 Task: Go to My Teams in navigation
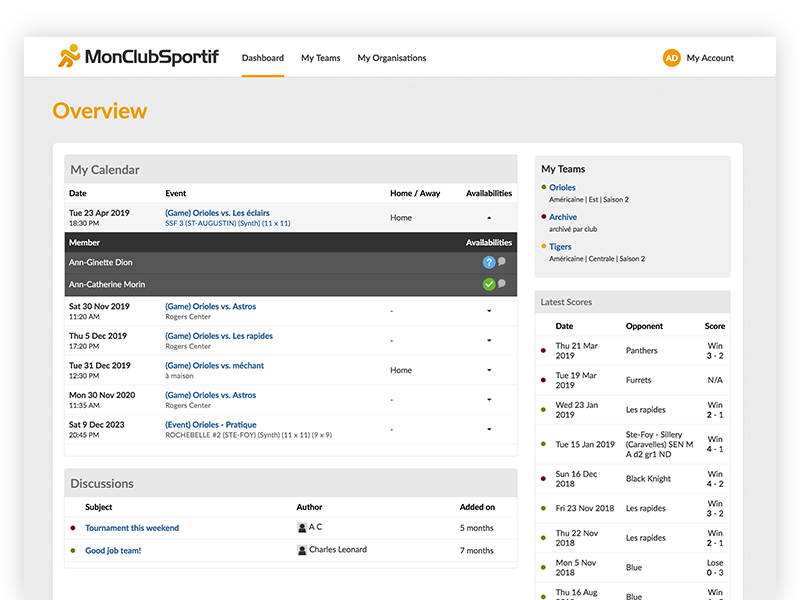pos(320,58)
